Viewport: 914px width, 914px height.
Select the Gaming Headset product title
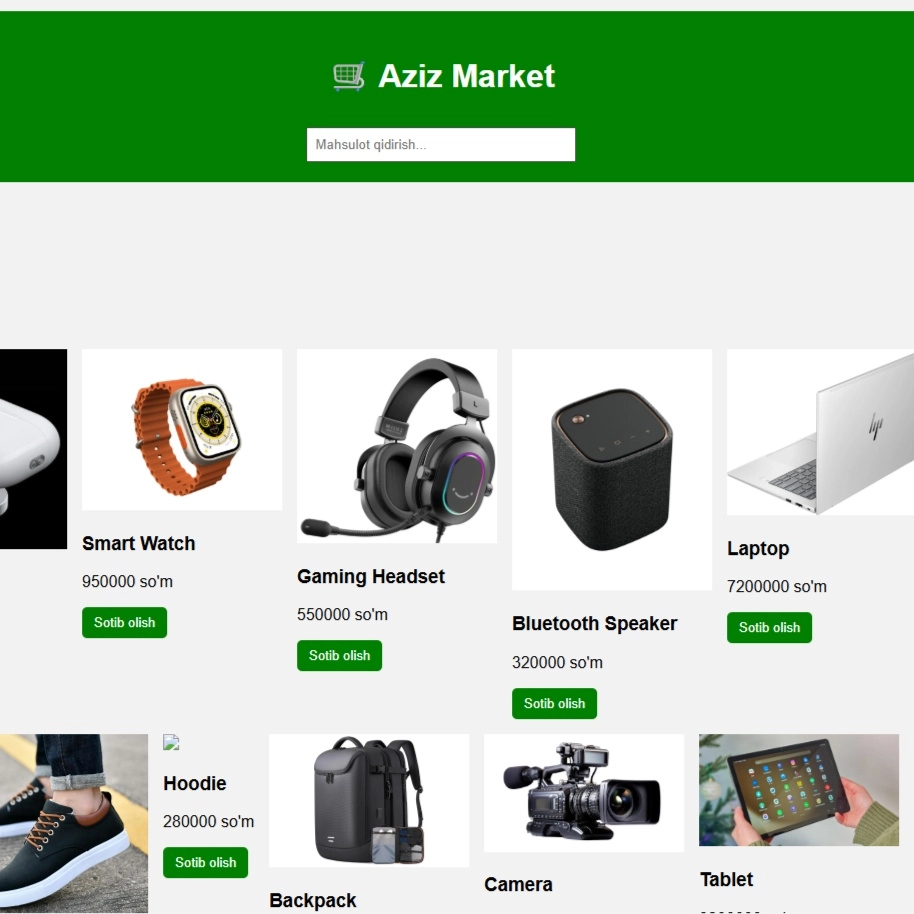[x=371, y=576]
